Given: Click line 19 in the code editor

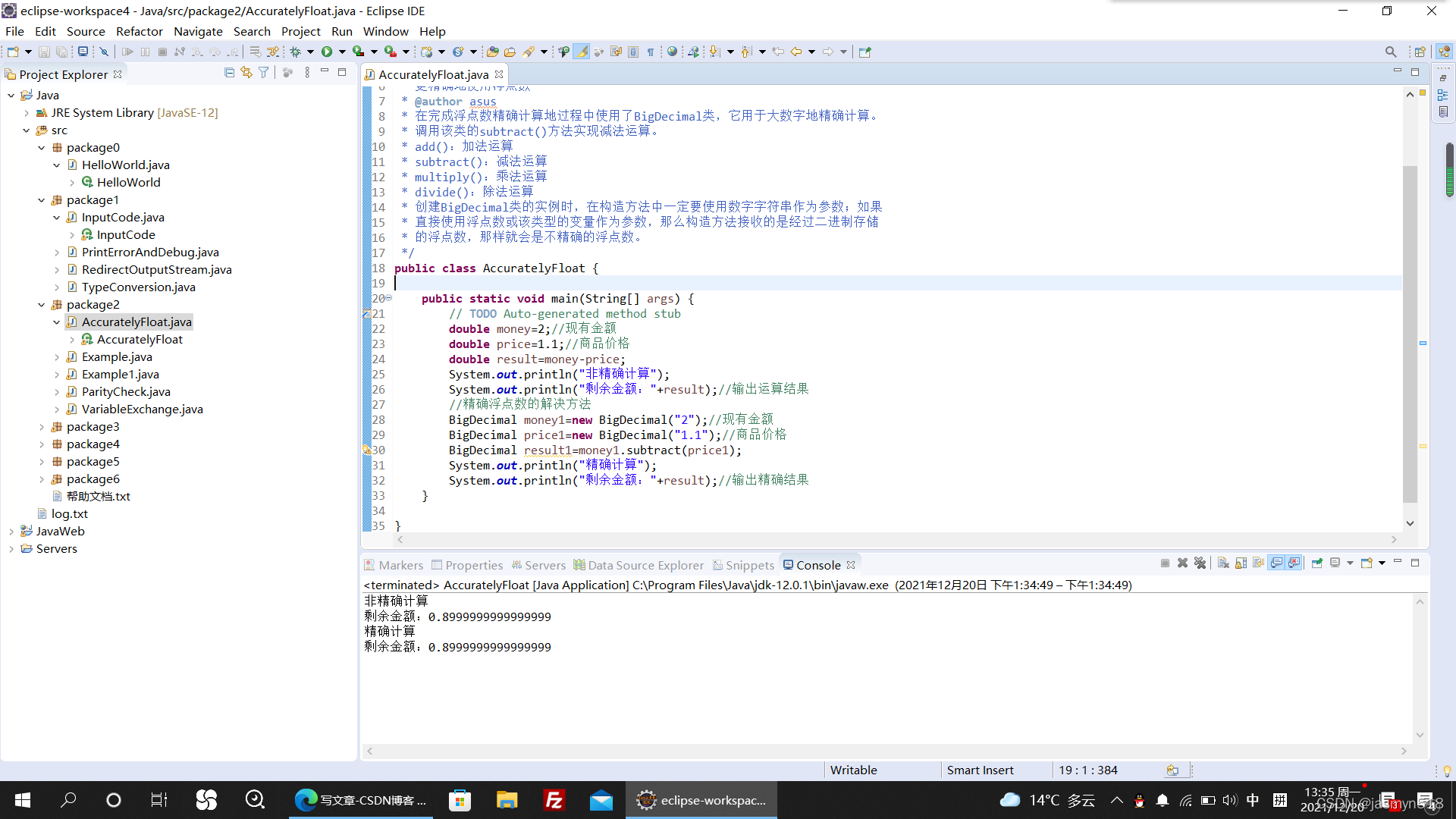Looking at the screenshot, I should (x=897, y=283).
